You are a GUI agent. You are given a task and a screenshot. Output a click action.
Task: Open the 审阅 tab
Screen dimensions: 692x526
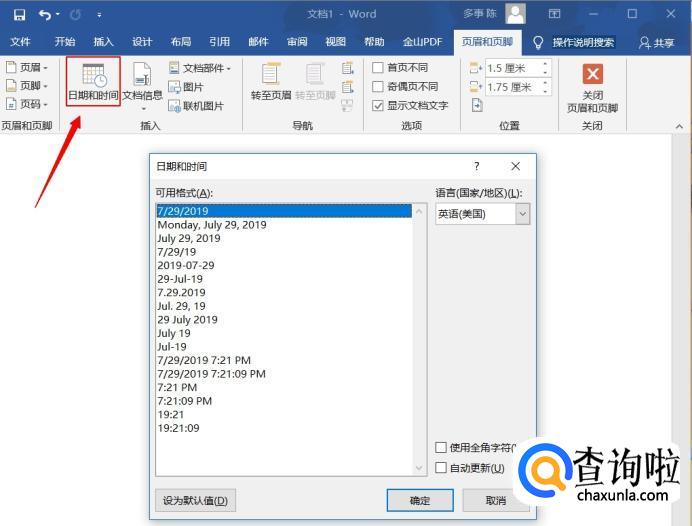click(297, 42)
